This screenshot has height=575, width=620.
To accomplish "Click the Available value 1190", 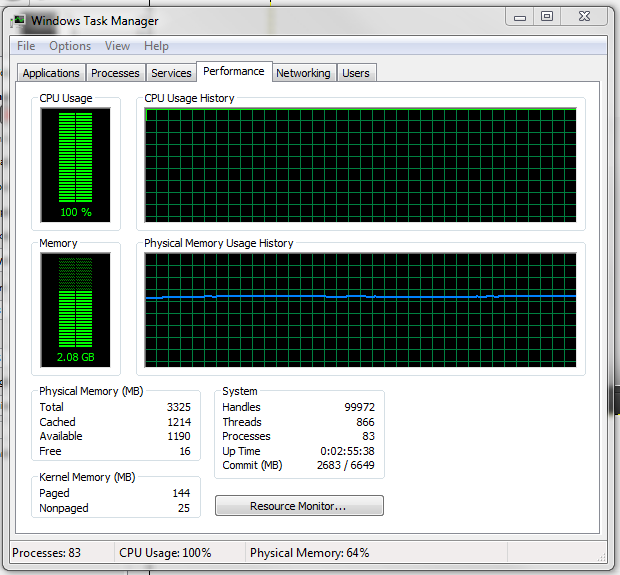I will pyautogui.click(x=179, y=436).
